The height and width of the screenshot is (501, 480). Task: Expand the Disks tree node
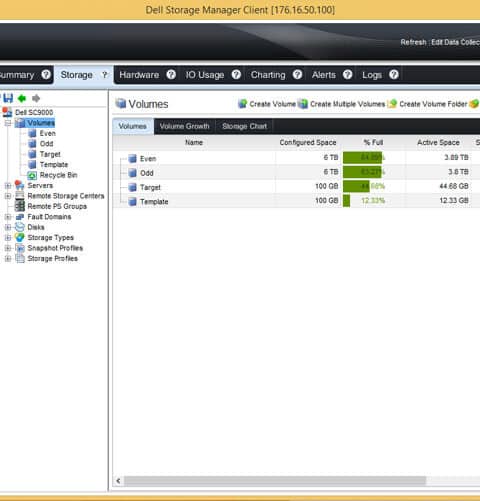tap(8, 227)
